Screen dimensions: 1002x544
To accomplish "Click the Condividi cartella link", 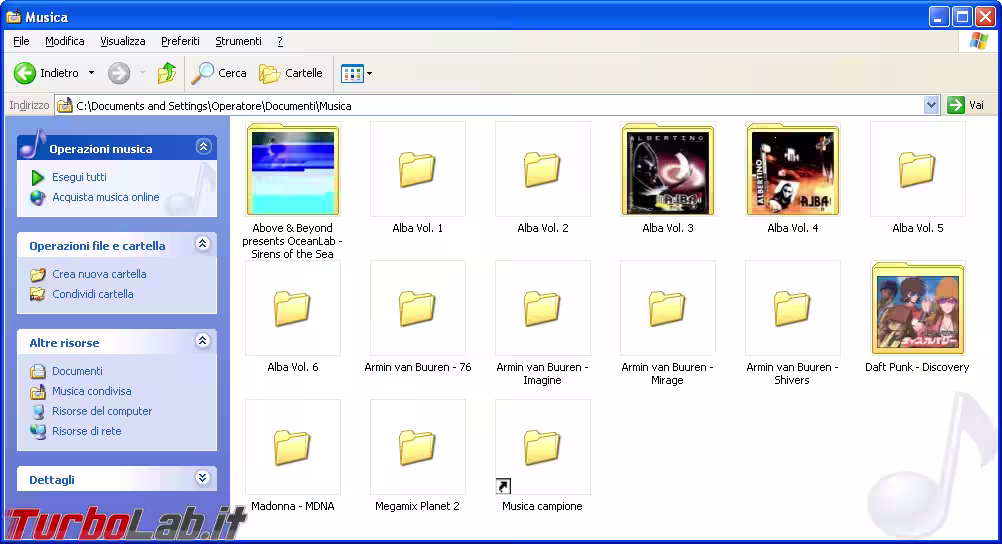I will point(93,294).
